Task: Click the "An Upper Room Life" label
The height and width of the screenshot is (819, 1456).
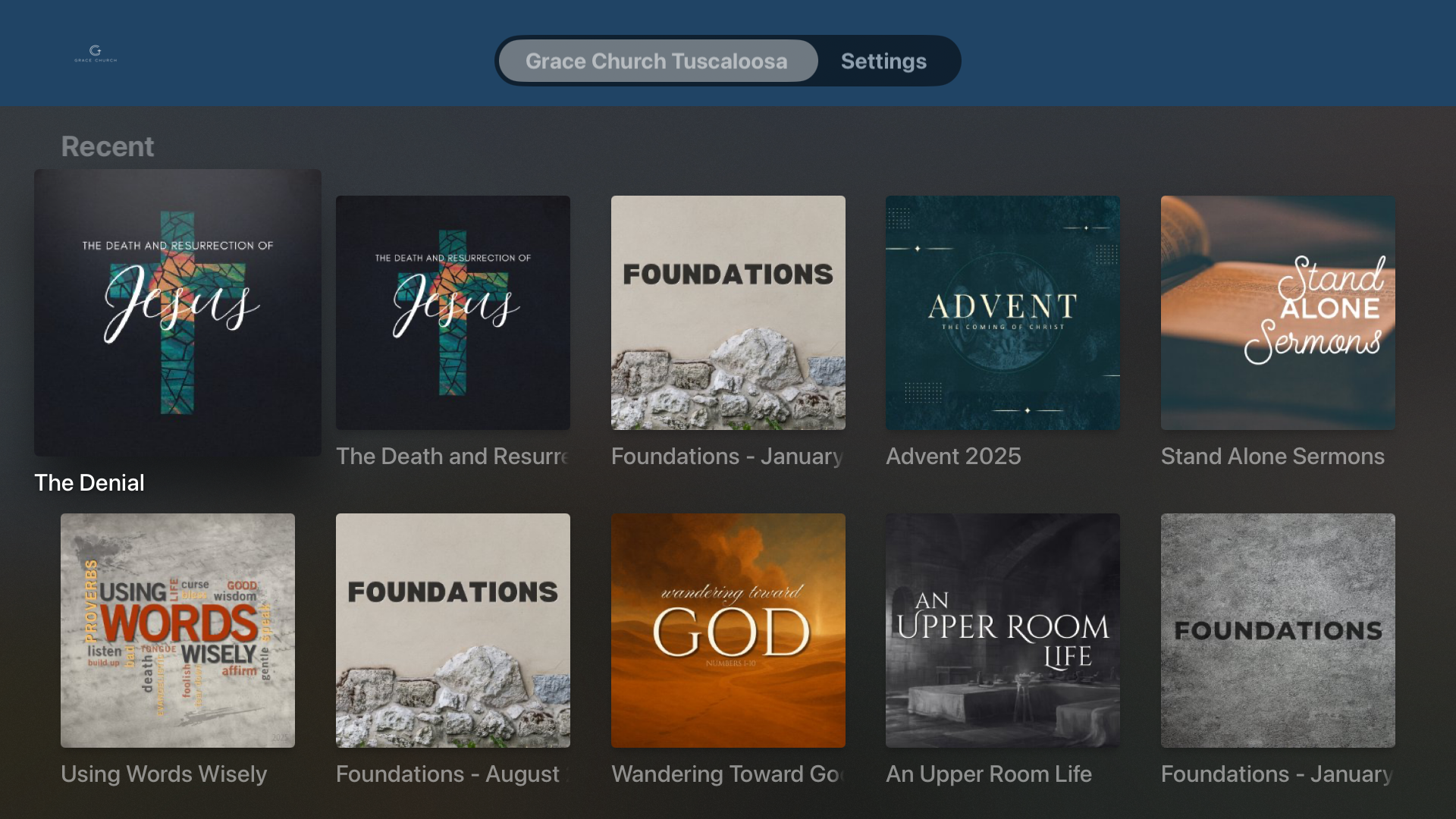Action: (x=989, y=773)
